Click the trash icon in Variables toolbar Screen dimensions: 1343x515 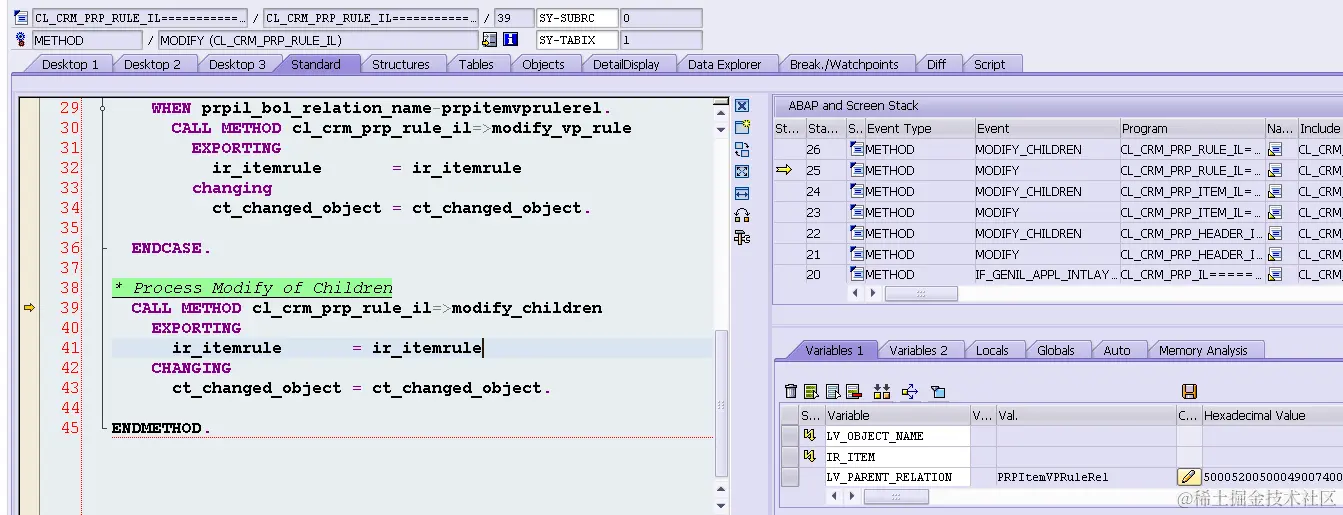tap(791, 391)
